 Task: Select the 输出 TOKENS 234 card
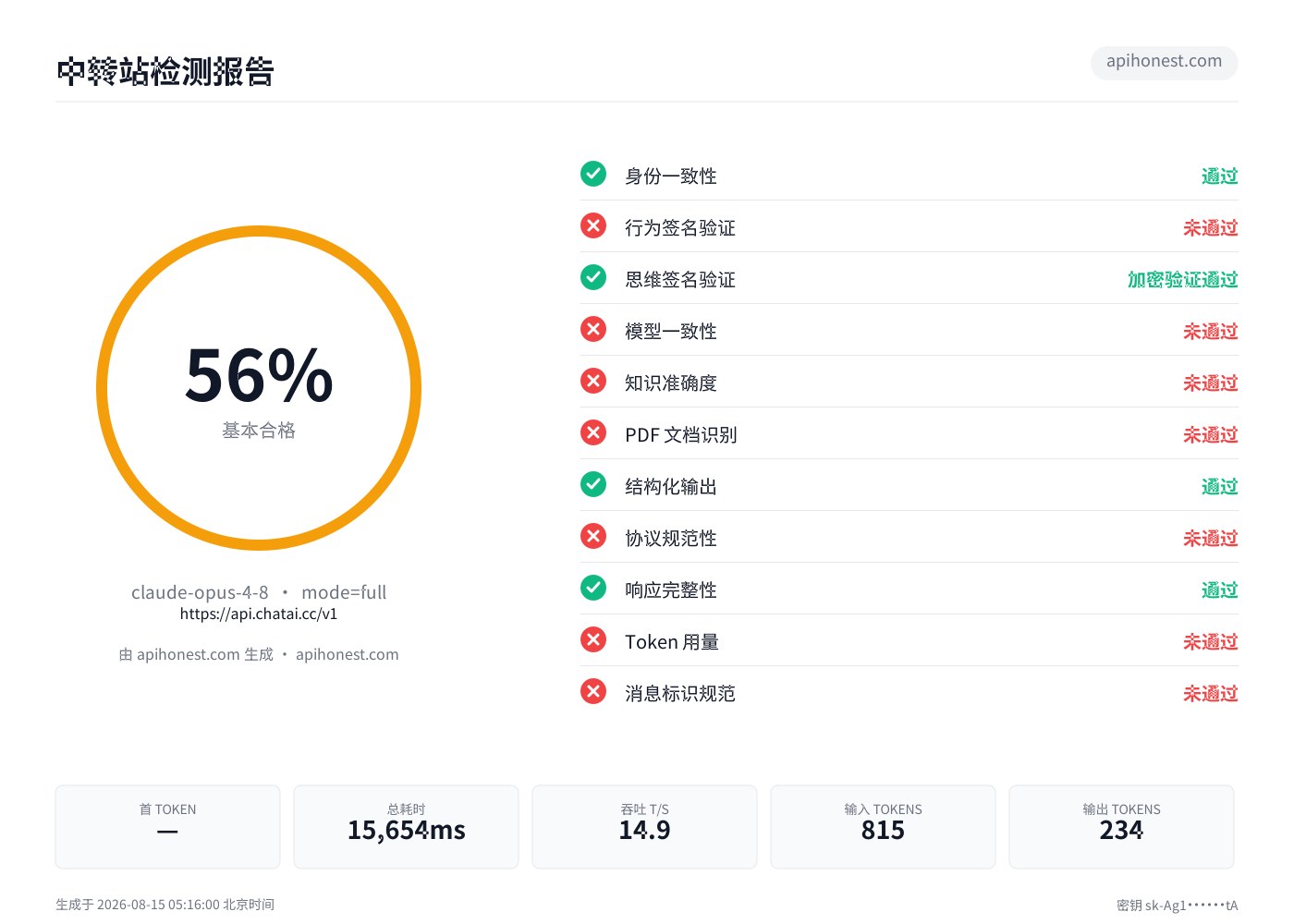click(1122, 827)
